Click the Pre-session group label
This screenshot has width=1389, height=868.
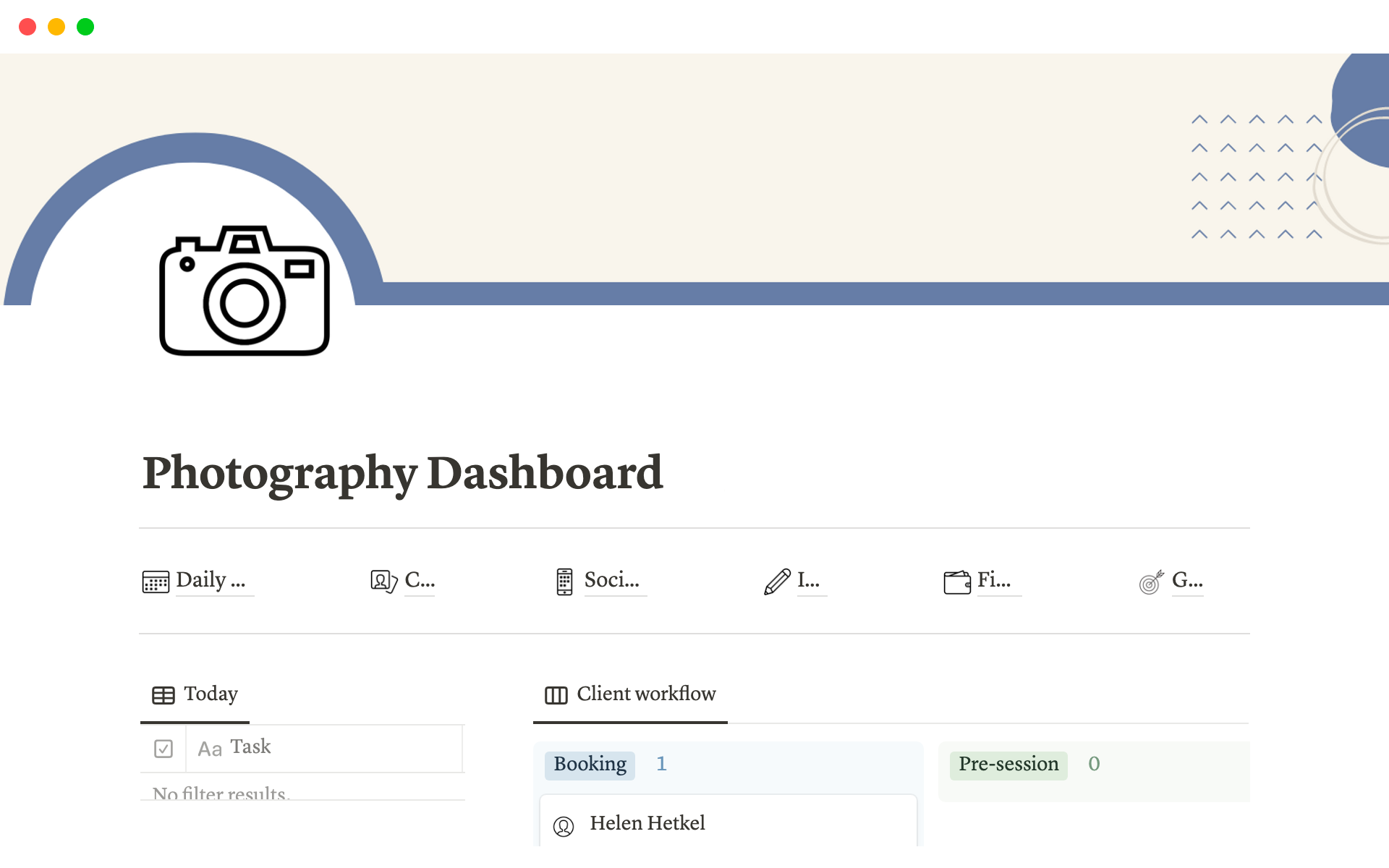(x=1008, y=764)
